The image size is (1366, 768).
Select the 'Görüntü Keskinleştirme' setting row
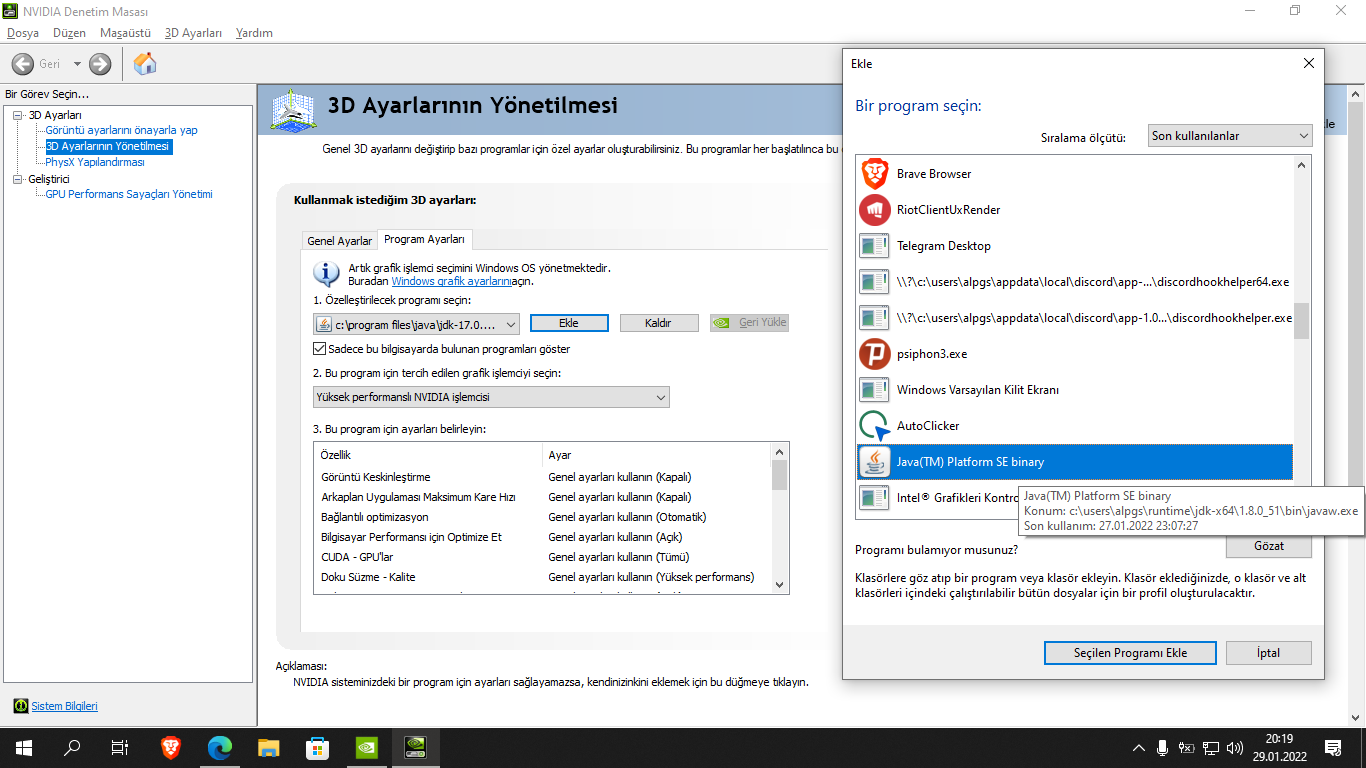click(x=542, y=477)
